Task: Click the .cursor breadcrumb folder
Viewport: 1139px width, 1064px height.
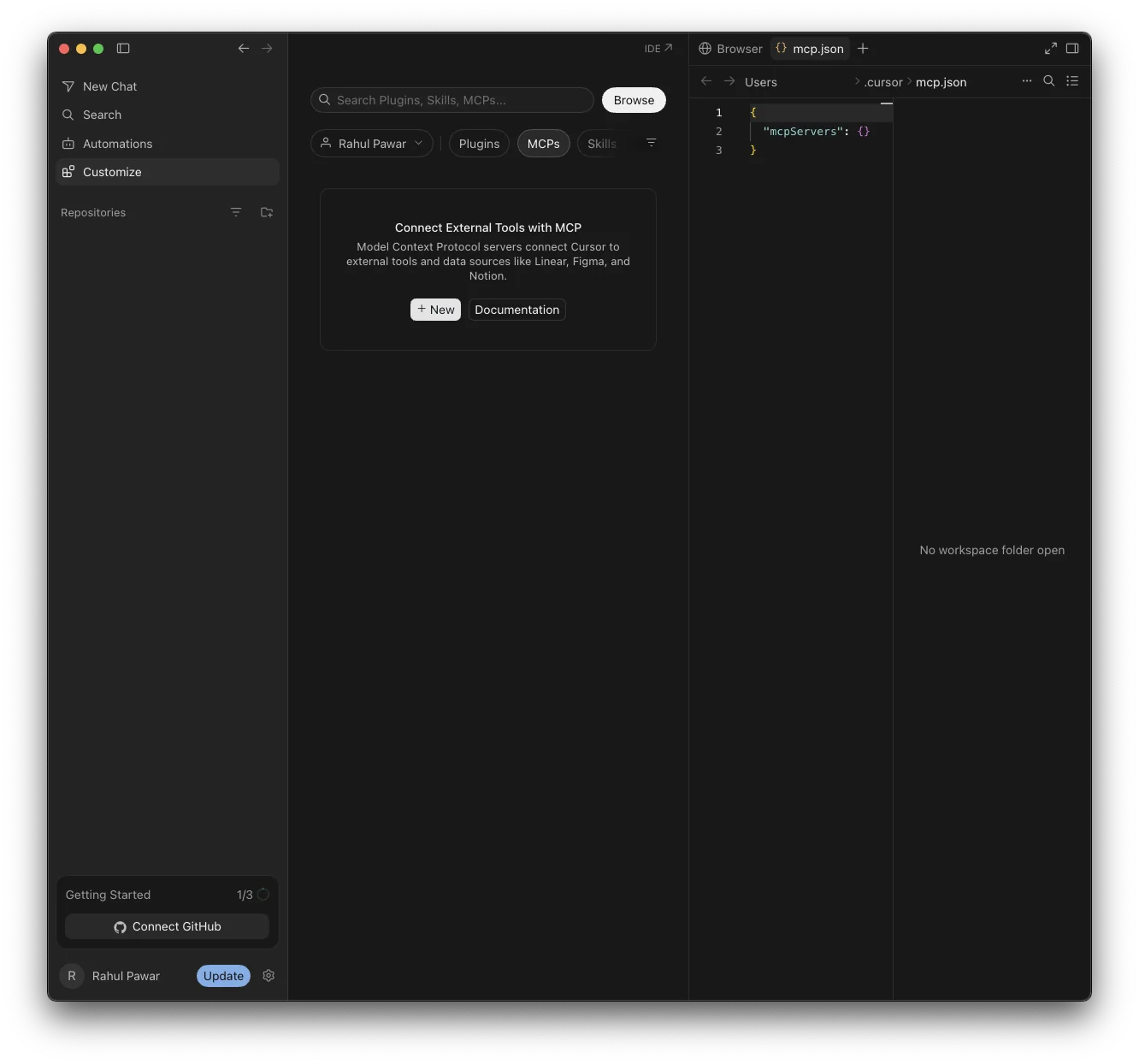Action: point(883,82)
